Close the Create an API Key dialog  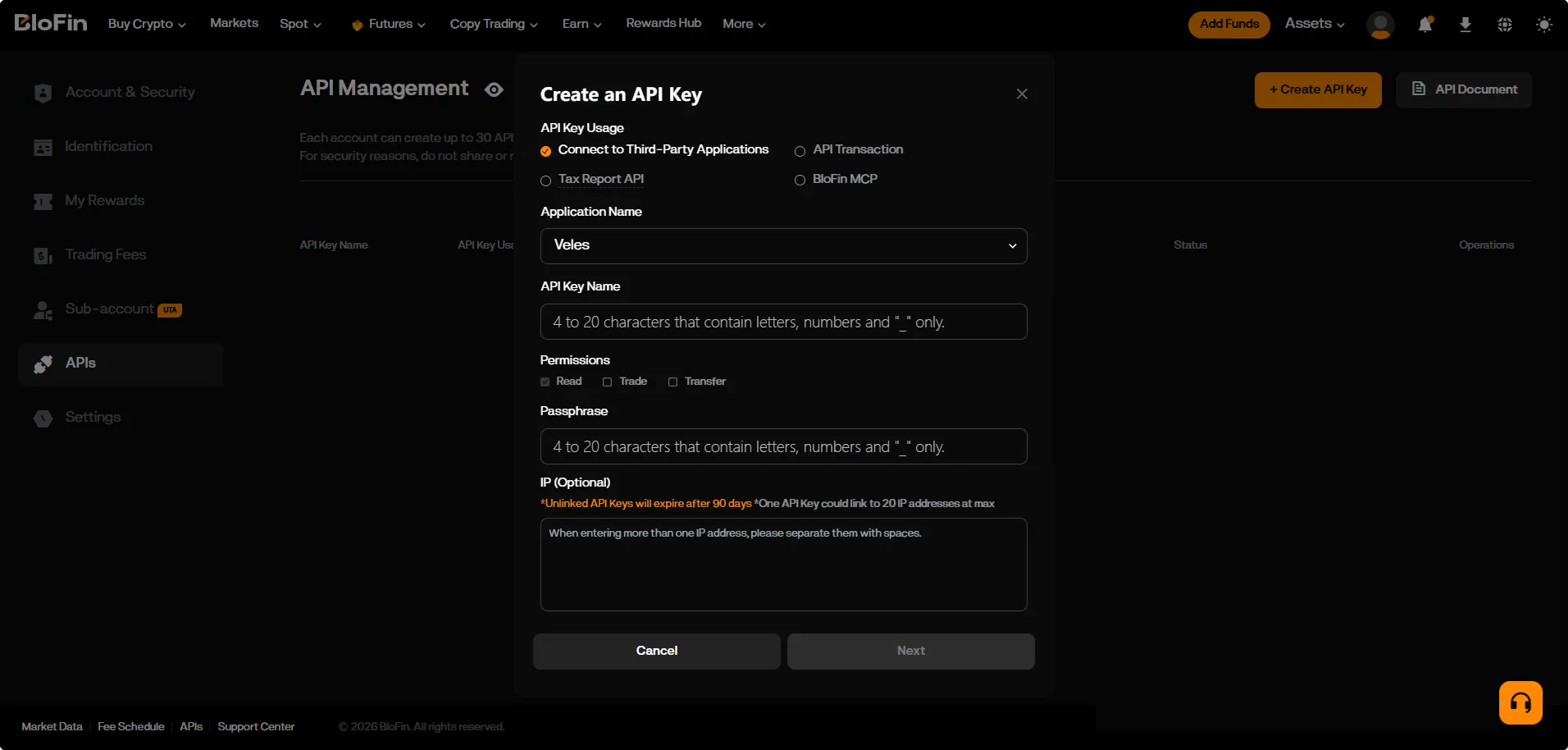click(1022, 94)
